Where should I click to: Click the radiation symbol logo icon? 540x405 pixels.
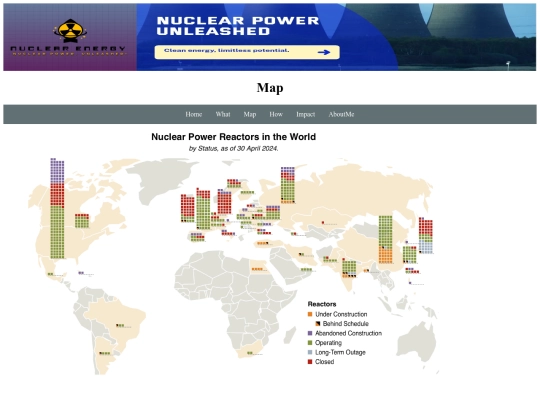click(x=70, y=30)
